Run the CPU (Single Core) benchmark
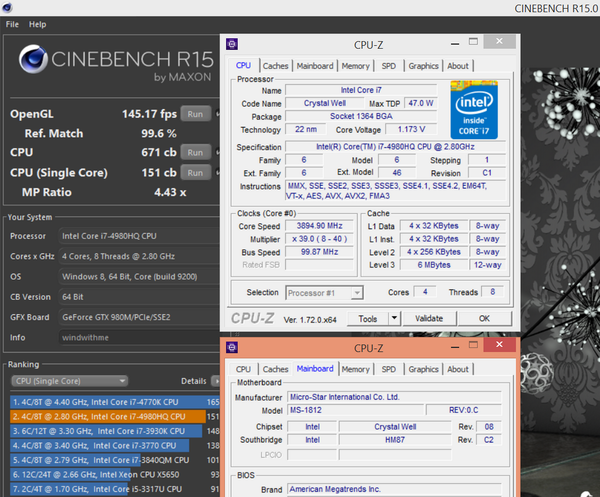 [195, 171]
